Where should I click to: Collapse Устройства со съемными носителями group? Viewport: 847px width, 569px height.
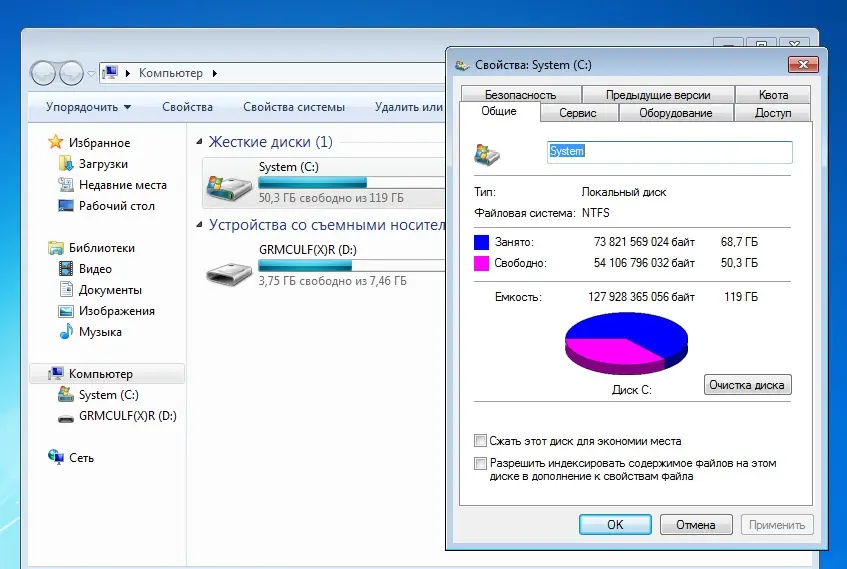click(x=199, y=224)
